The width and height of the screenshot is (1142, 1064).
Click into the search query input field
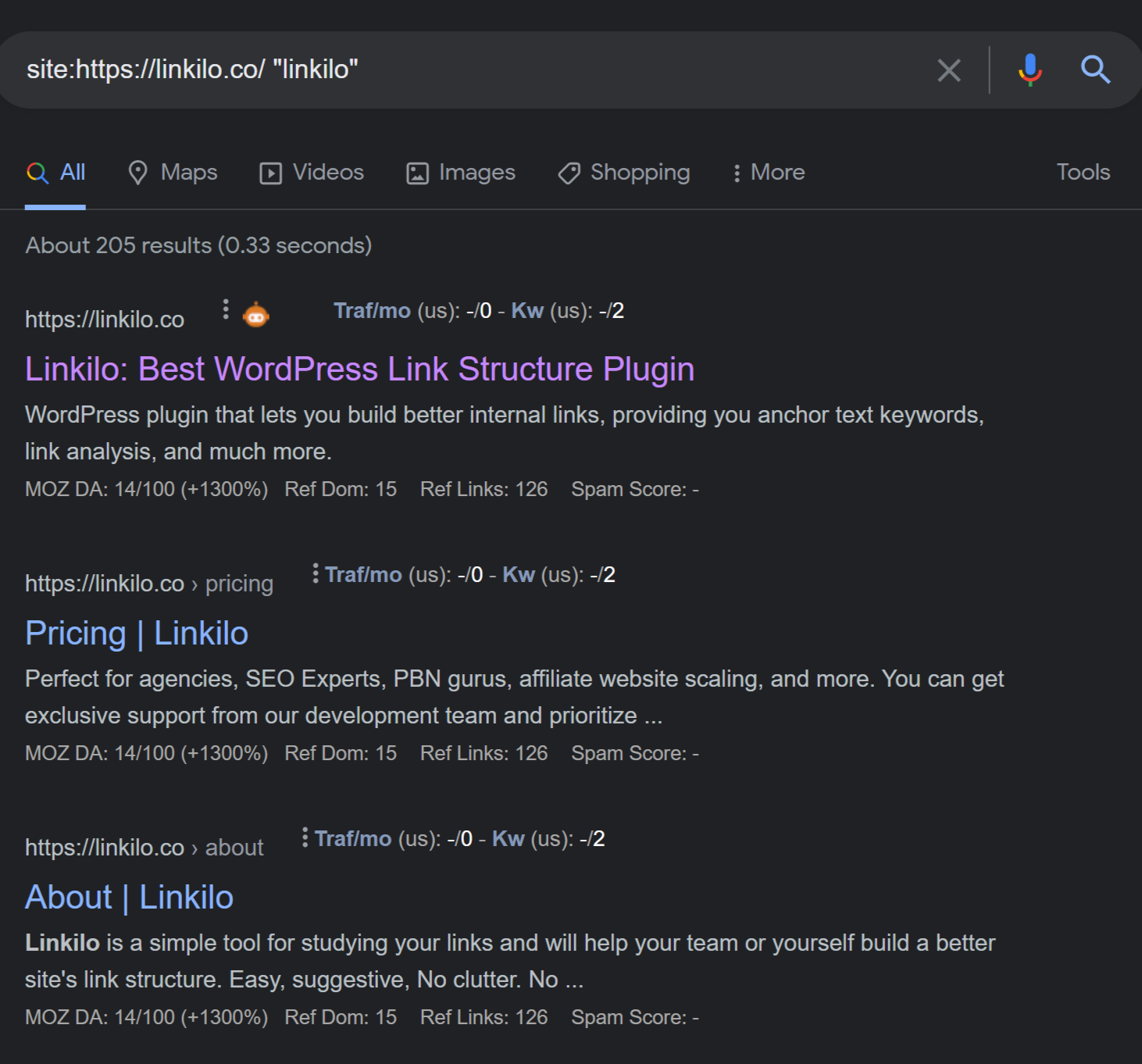click(x=469, y=70)
